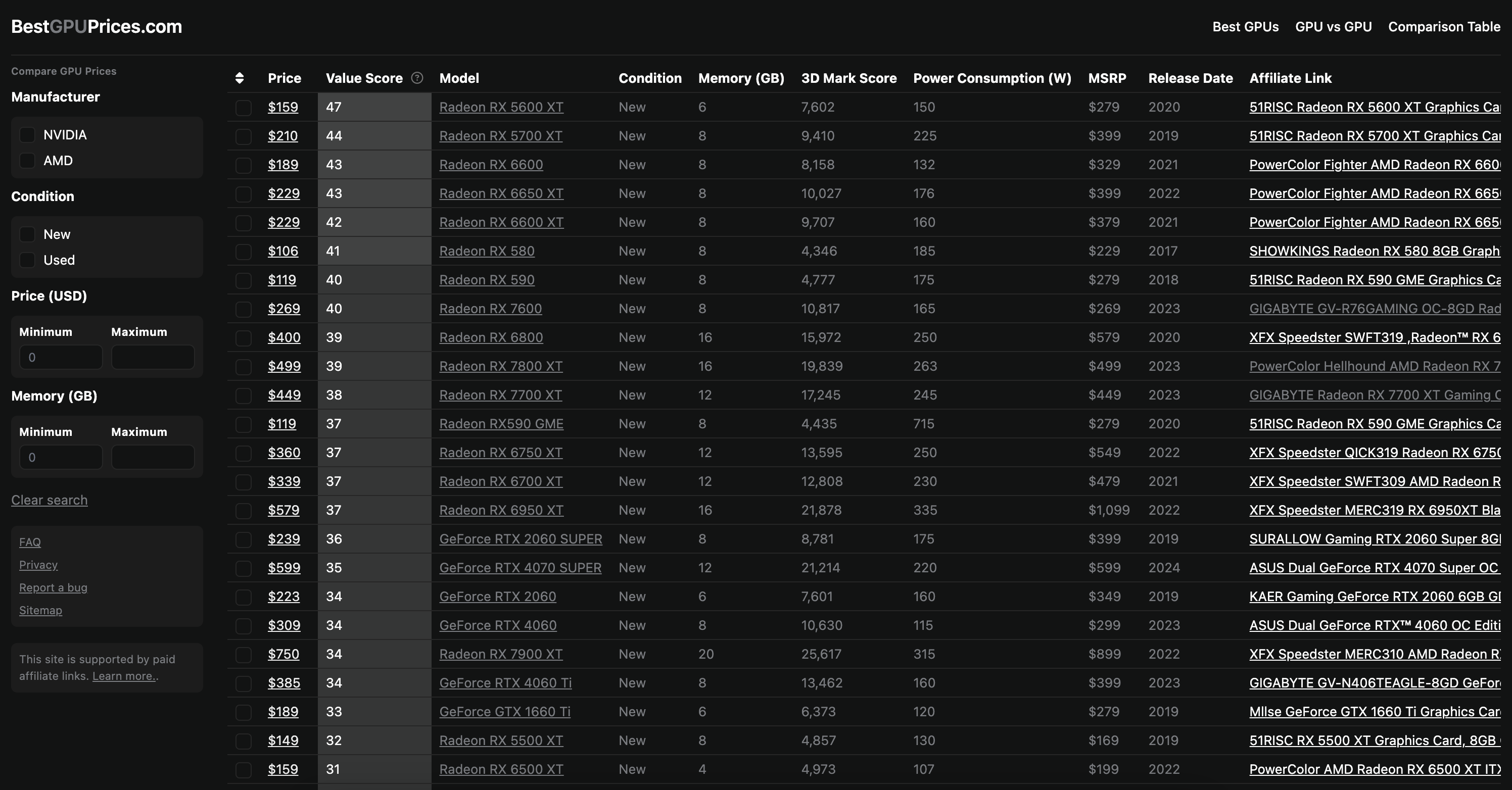
Task: Open the SURALLOW Gaming RTX 2060 Super link
Action: (x=1375, y=539)
